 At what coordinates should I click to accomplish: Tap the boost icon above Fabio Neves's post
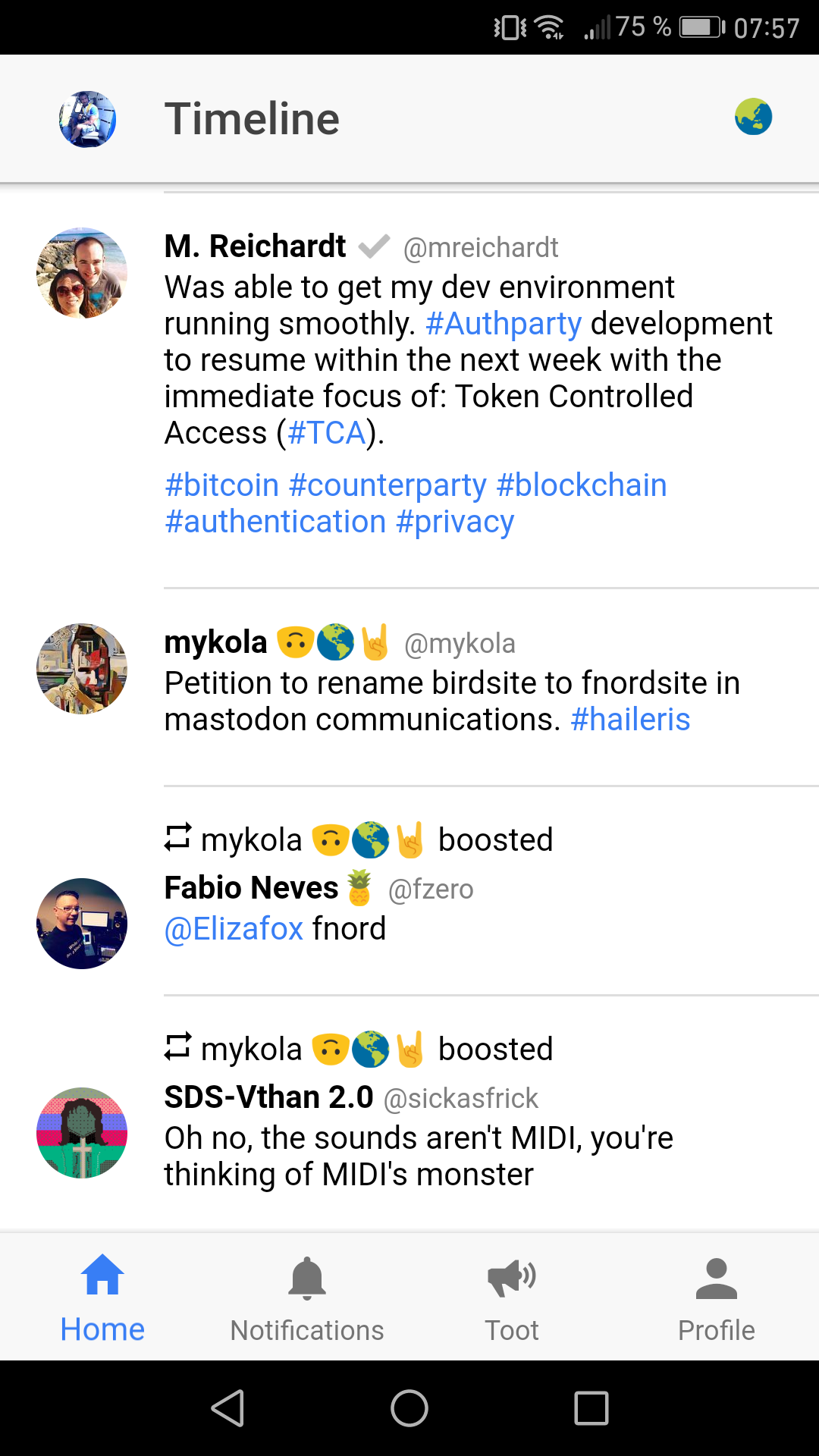[x=178, y=838]
